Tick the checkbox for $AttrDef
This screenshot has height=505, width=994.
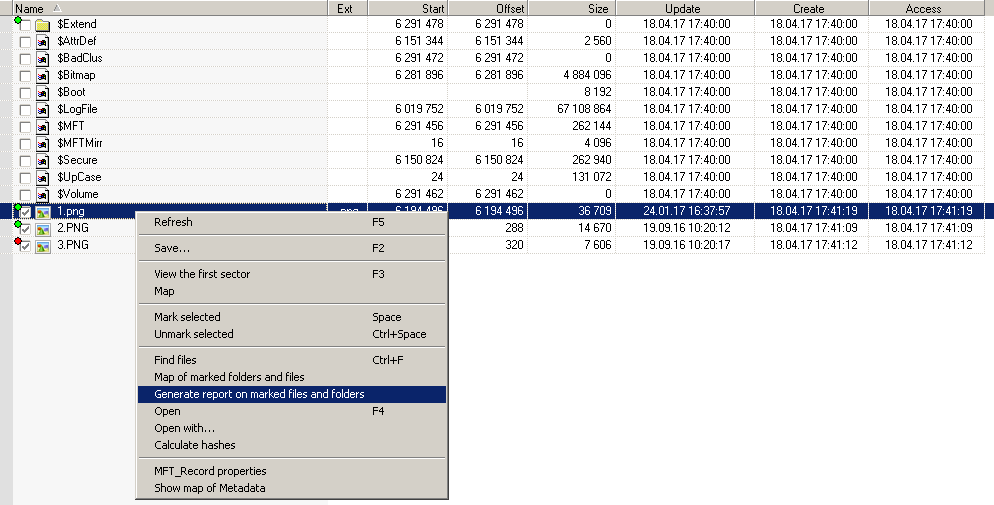point(25,42)
